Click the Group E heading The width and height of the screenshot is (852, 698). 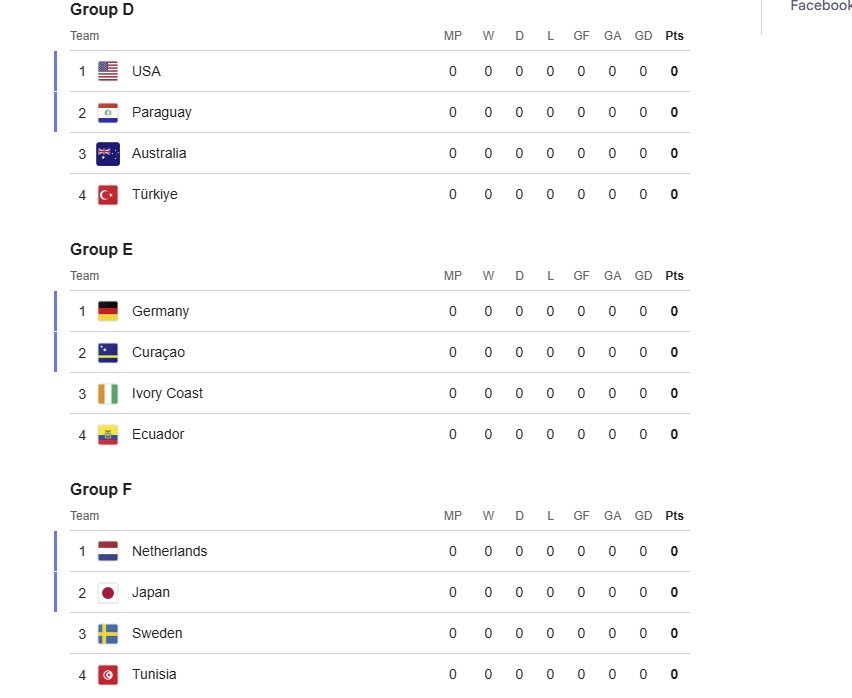(x=101, y=249)
